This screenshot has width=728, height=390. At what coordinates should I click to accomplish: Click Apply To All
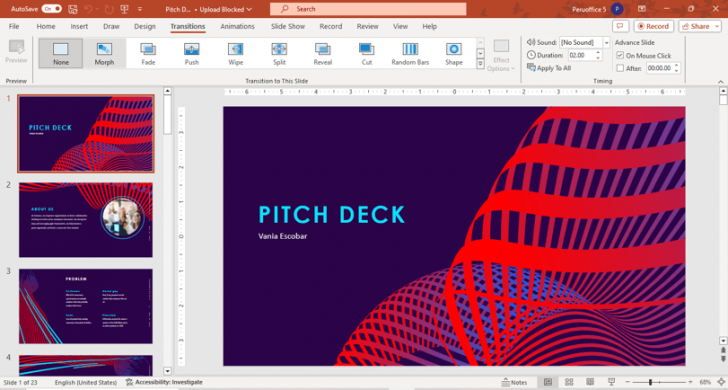pos(549,68)
